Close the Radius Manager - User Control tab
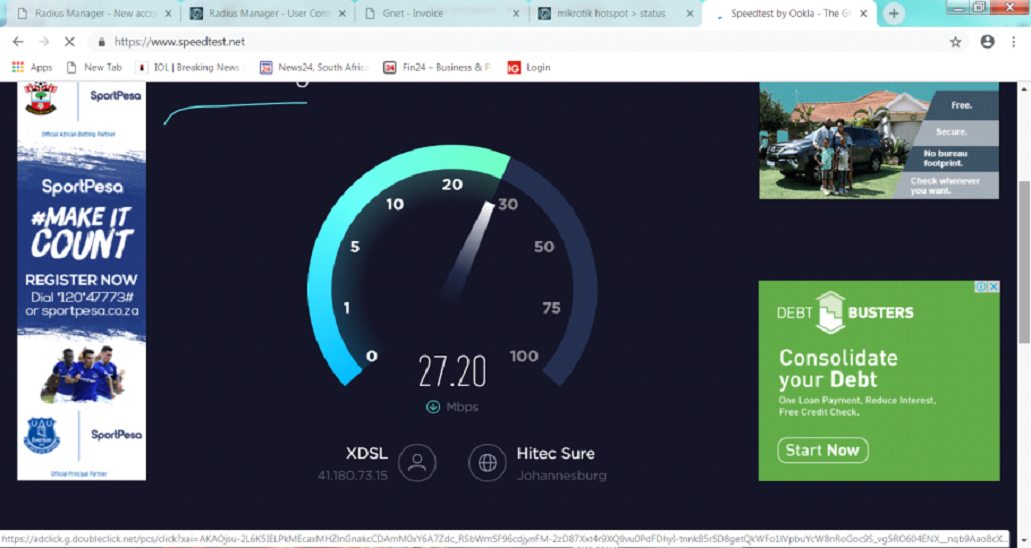Image resolution: width=1031 pixels, height=548 pixels. click(342, 13)
